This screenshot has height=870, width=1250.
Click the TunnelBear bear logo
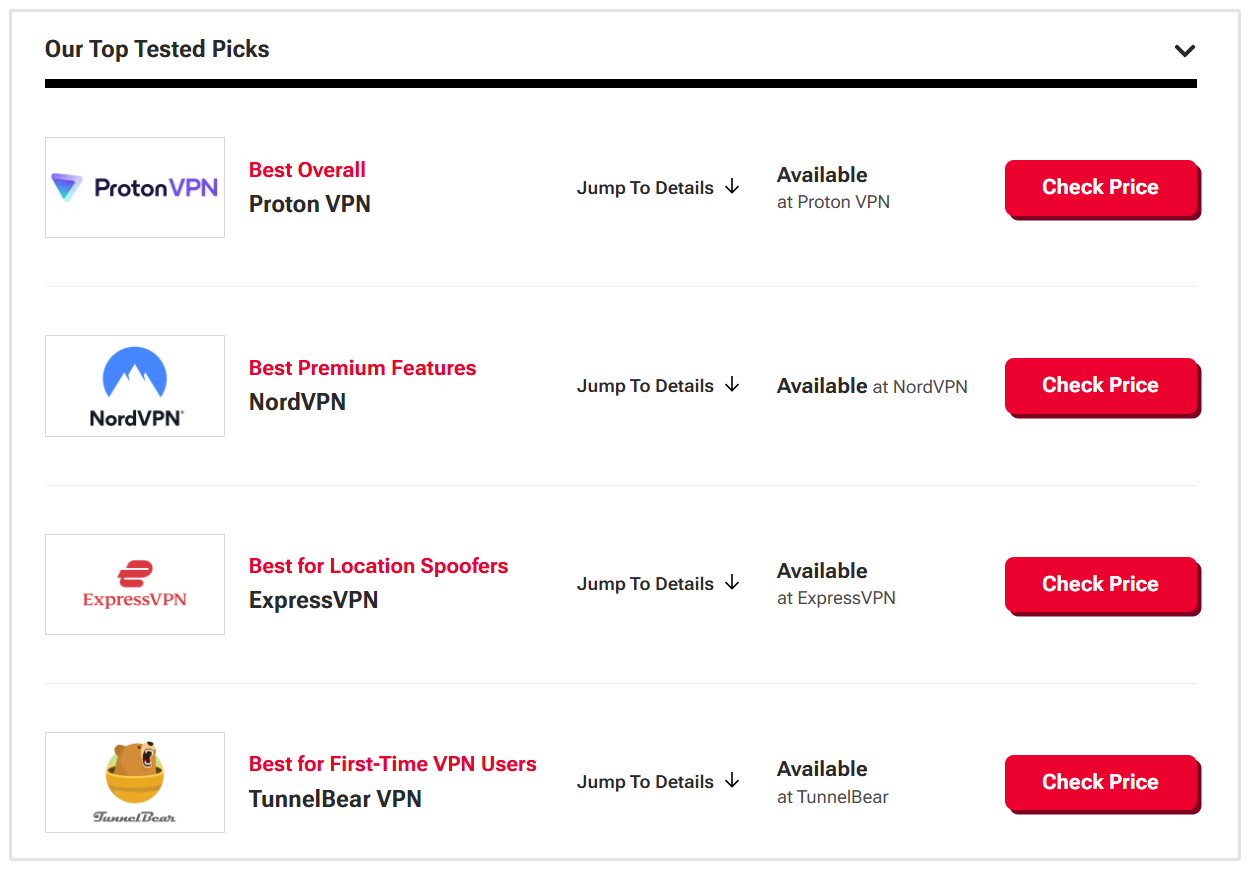tap(134, 782)
